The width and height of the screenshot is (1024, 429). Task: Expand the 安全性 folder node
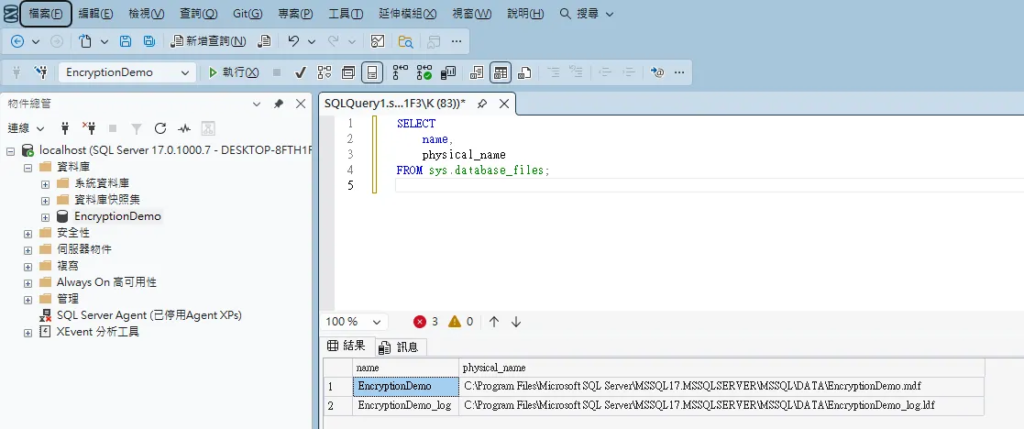tap(28, 233)
